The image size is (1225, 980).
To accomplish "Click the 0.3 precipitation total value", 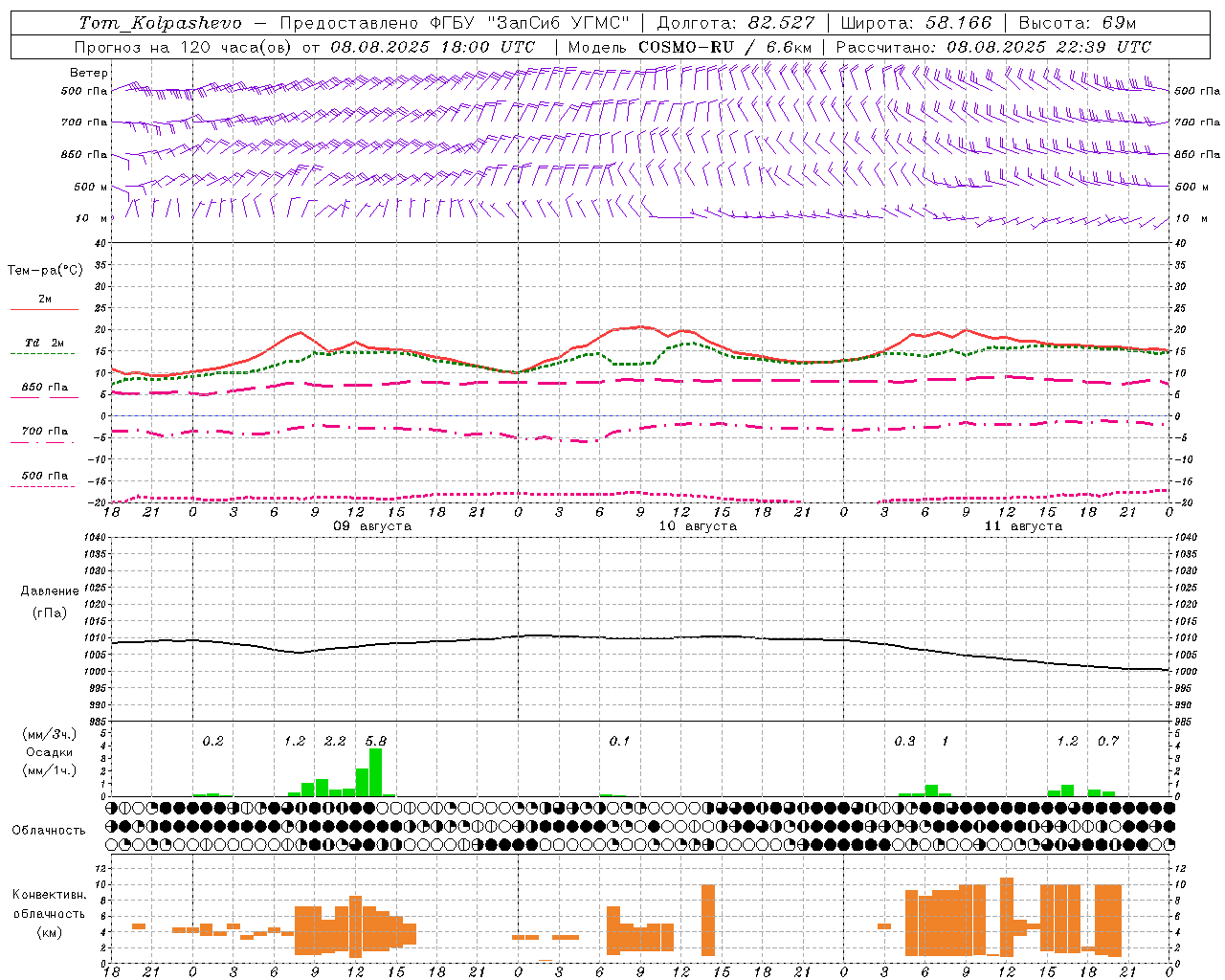I will click(x=904, y=741).
